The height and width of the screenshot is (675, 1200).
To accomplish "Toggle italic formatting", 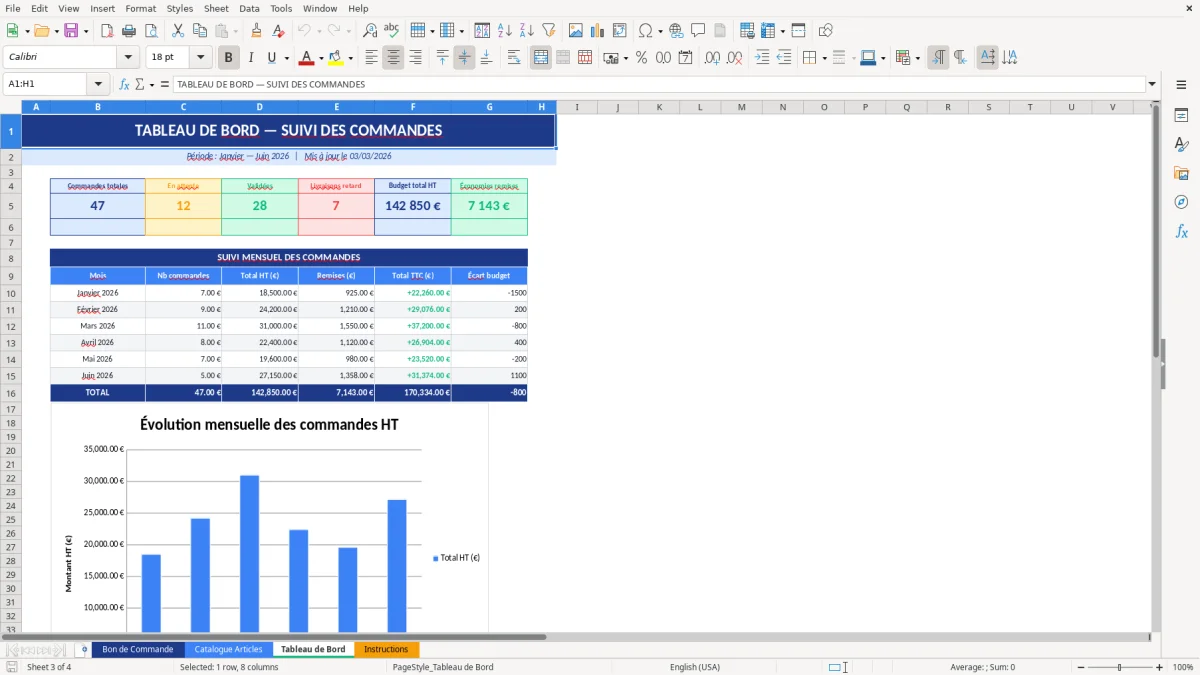I will (250, 57).
